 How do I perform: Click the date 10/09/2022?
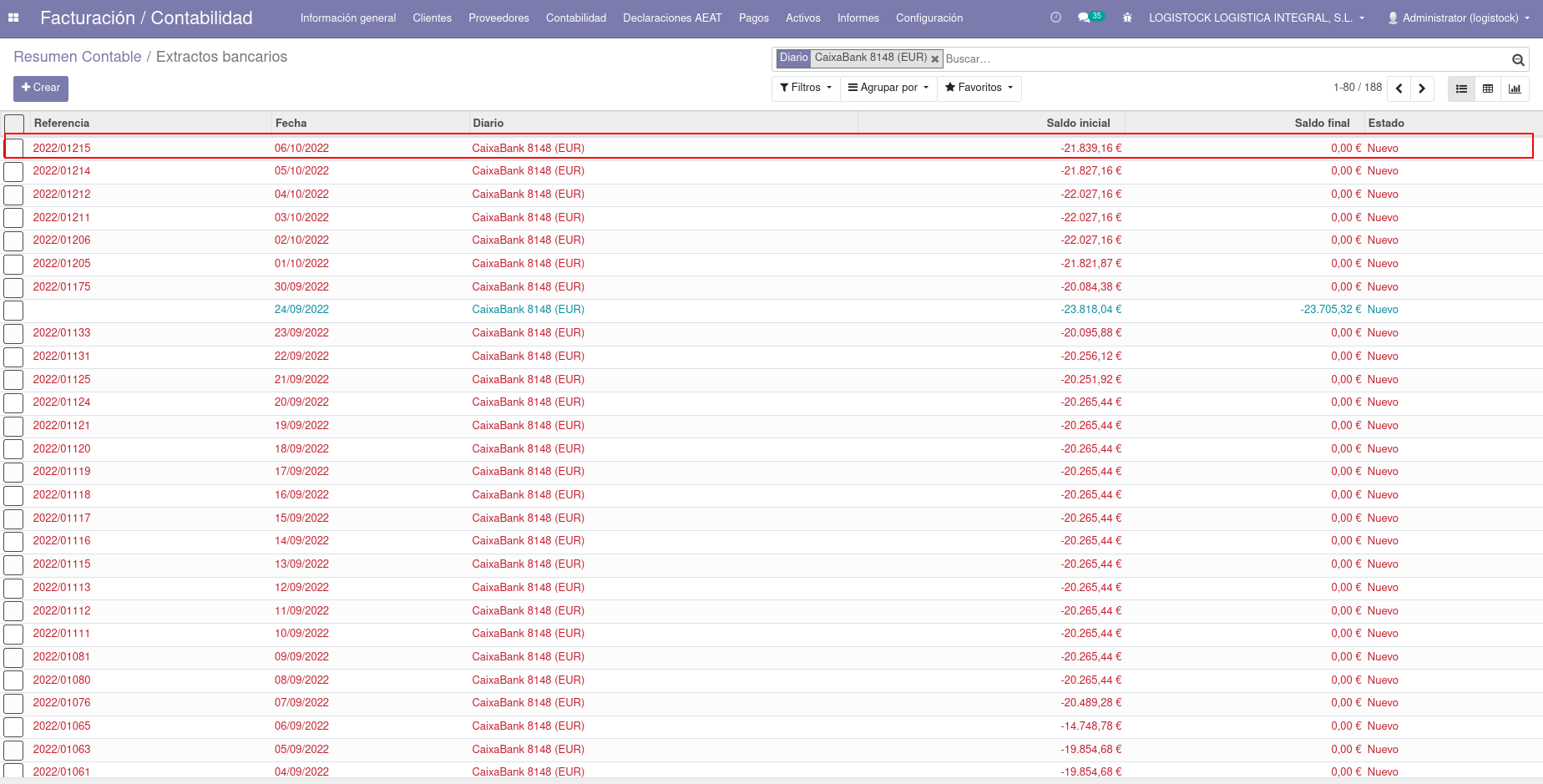302,634
